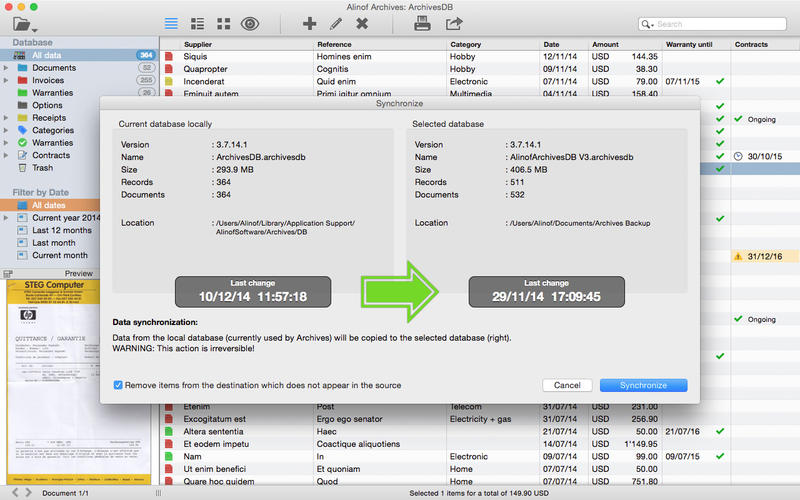
Task: Switch to grid thumbnail view
Action: pos(223,23)
